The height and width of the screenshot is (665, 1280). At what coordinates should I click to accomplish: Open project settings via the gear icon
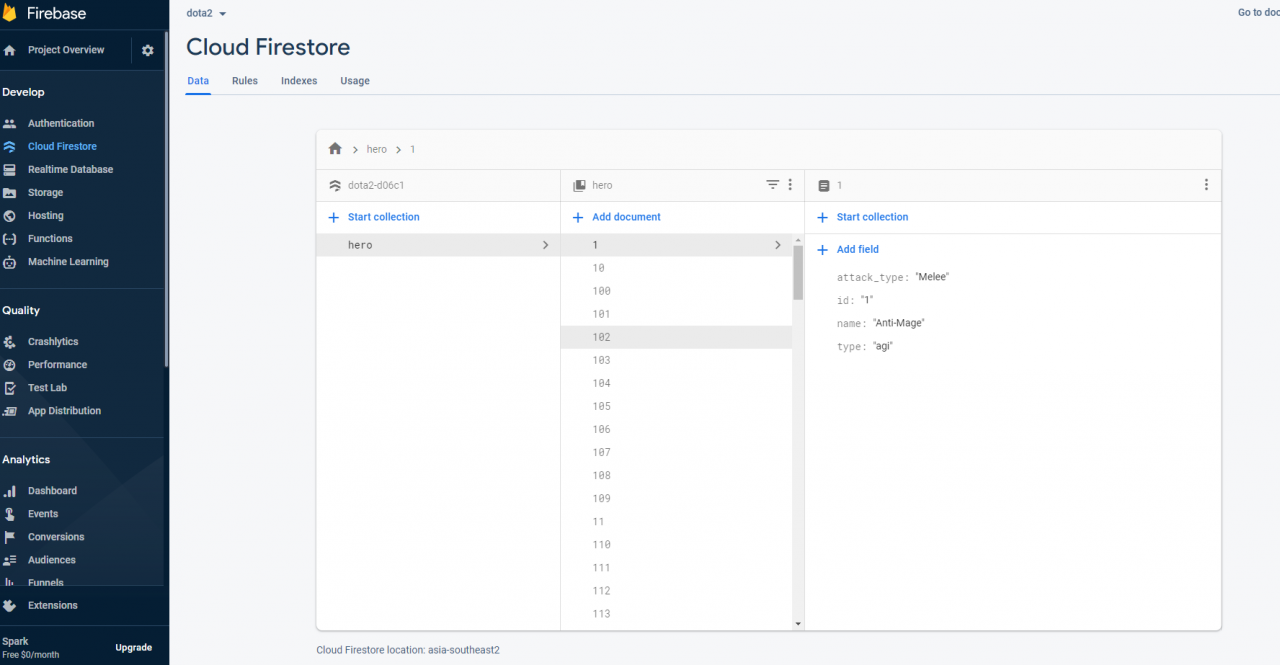click(x=147, y=50)
